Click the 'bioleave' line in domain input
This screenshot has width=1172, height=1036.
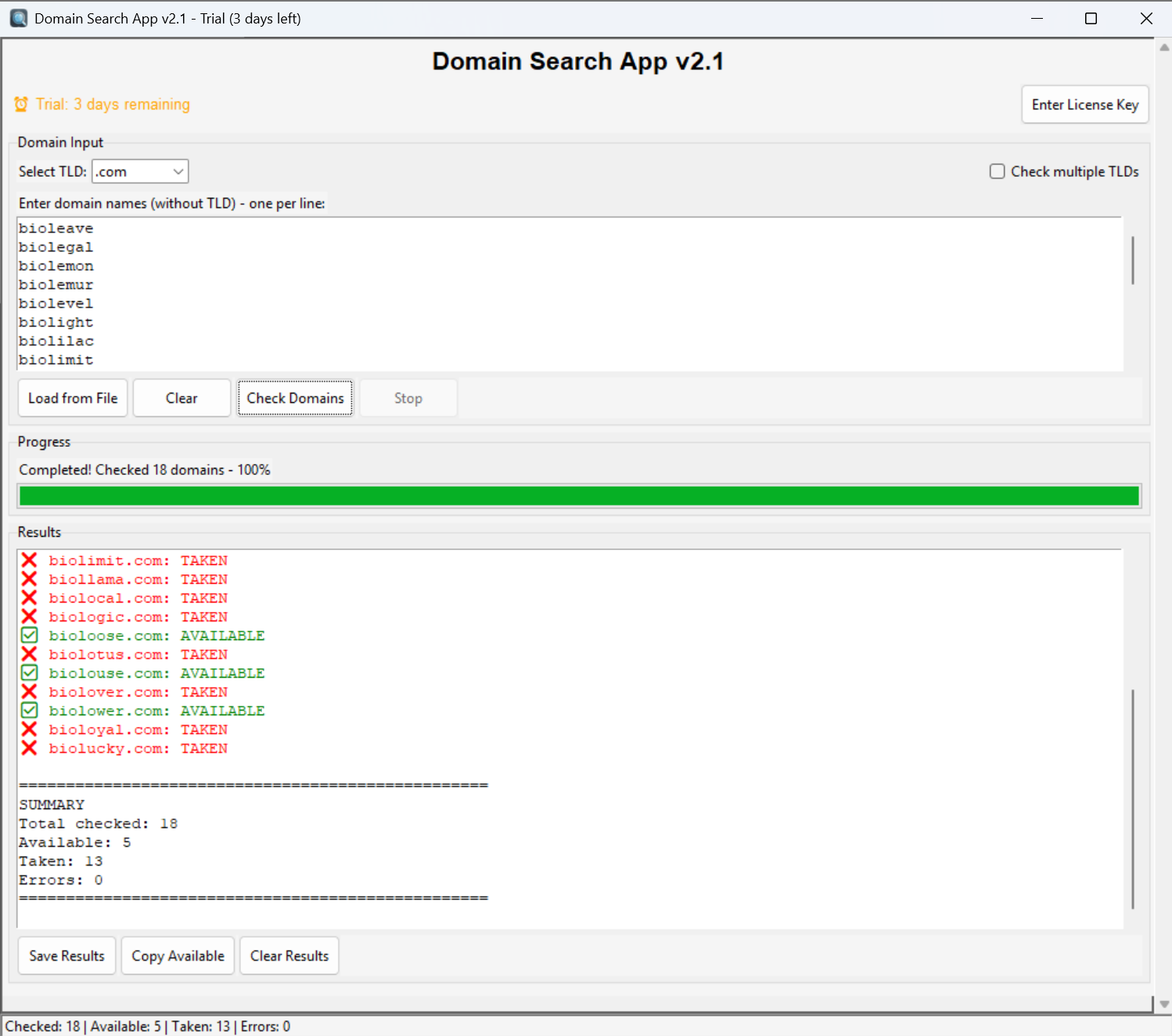point(56,228)
